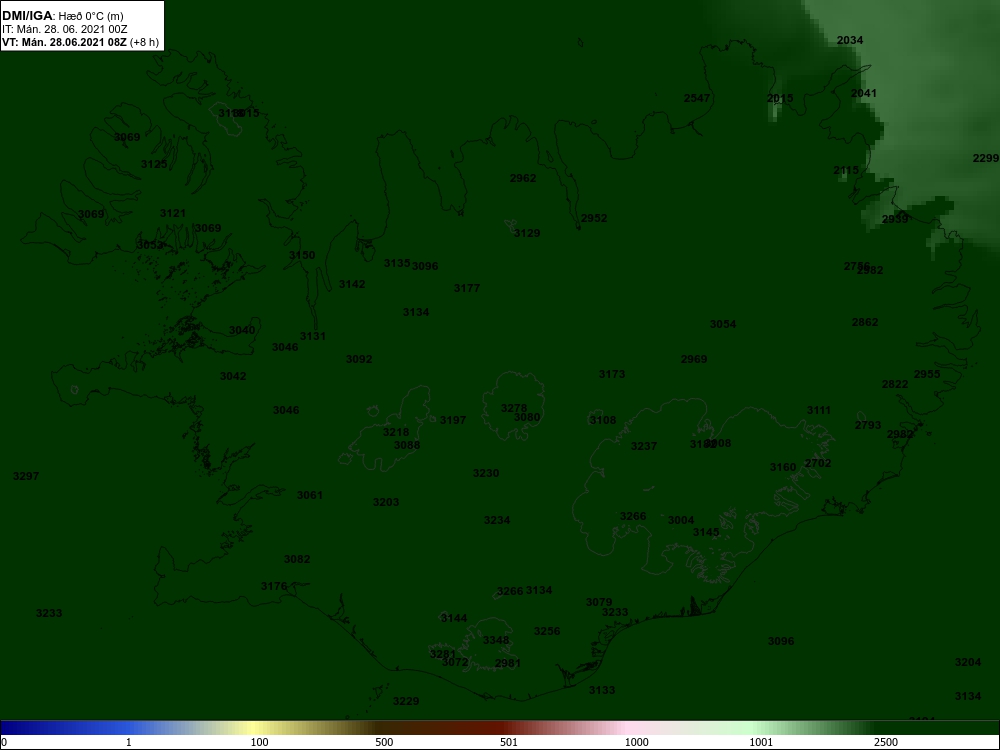Select the 3348 value label
The height and width of the screenshot is (750, 1000).
pos(496,640)
